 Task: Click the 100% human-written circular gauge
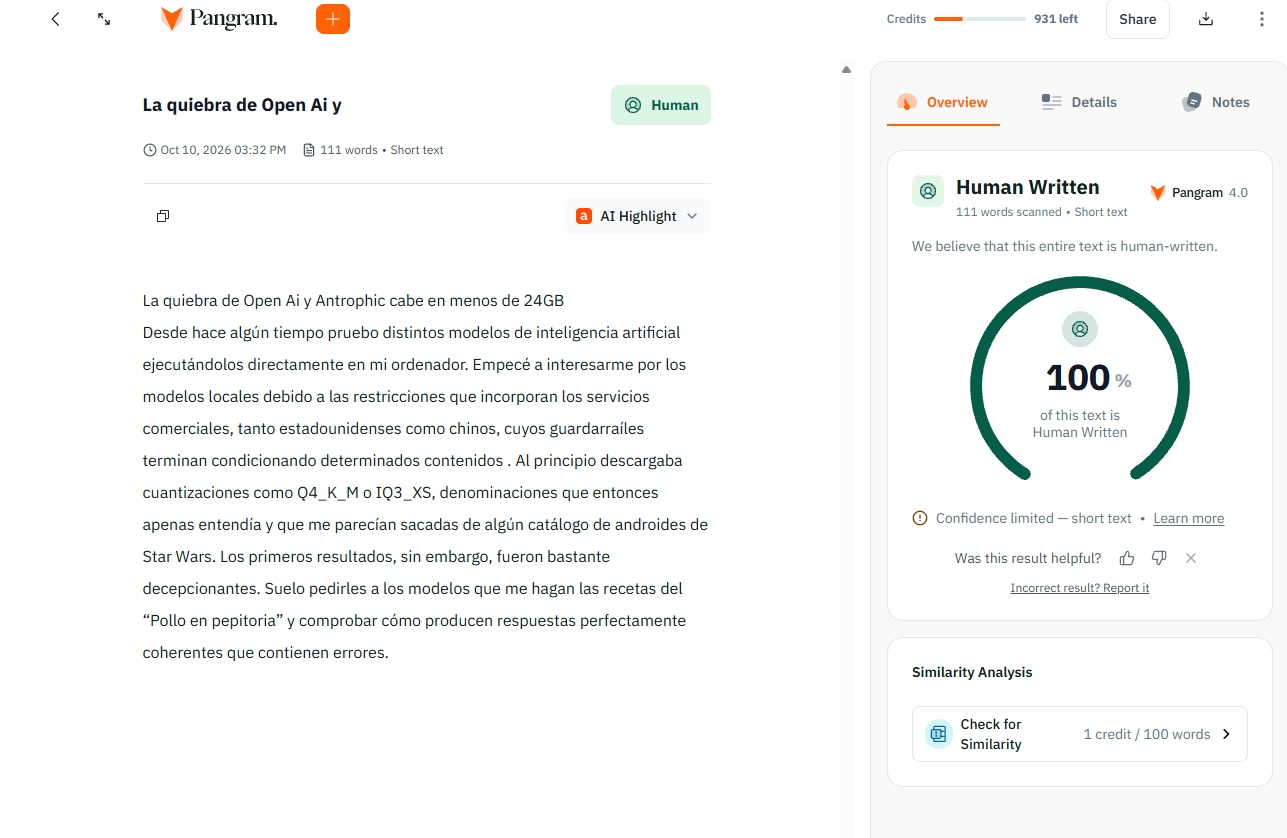pos(1080,377)
